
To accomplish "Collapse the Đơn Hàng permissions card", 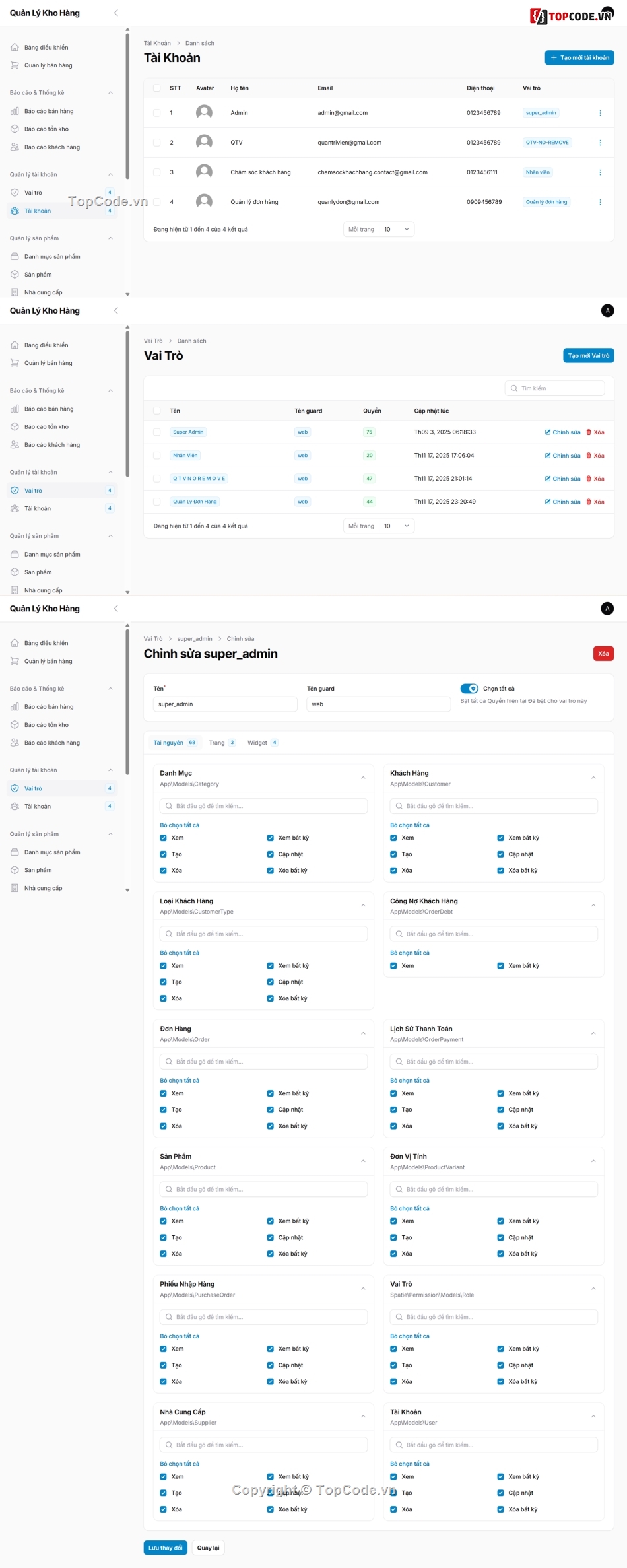I will (x=363, y=1033).
